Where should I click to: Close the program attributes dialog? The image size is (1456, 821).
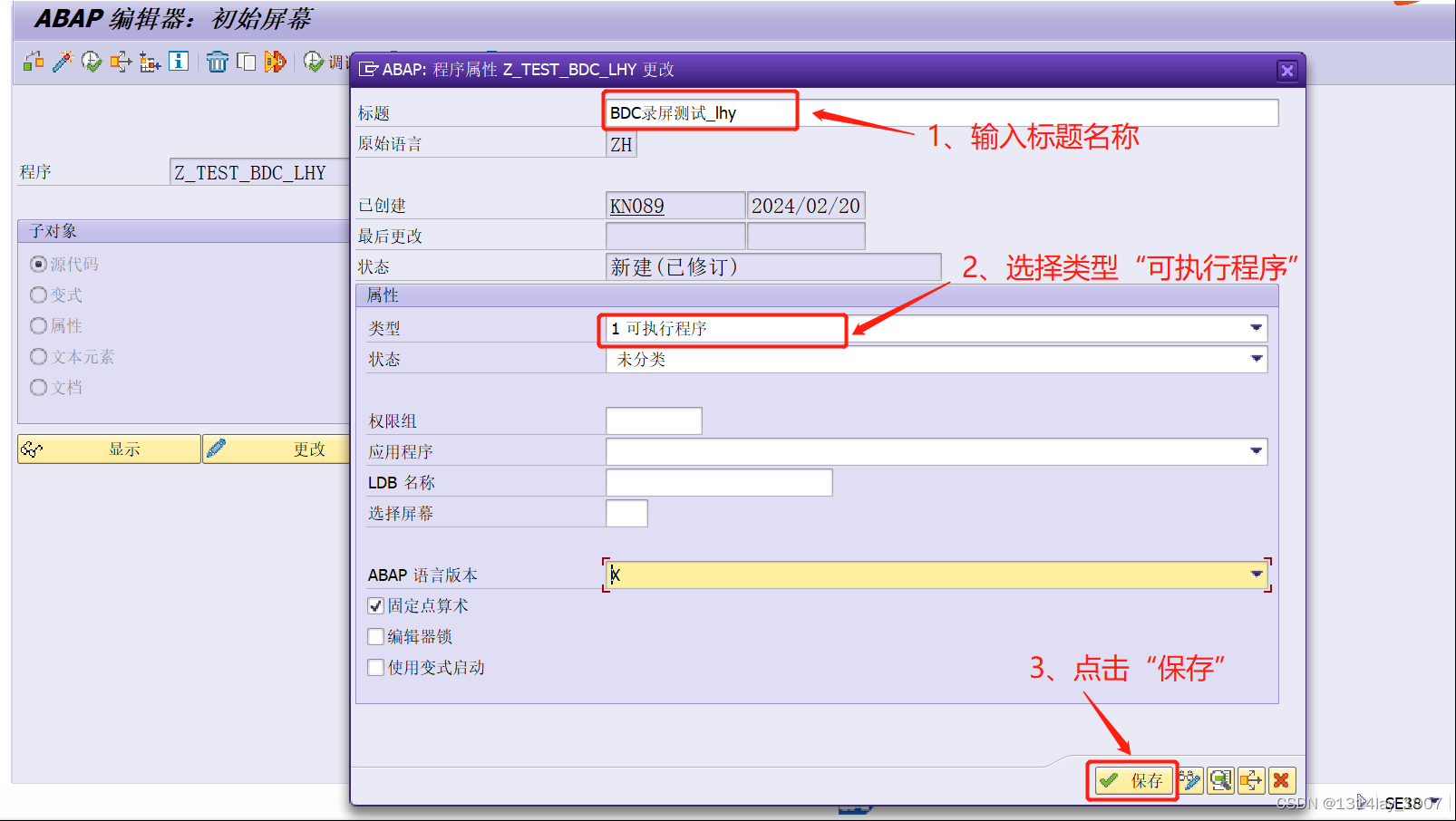point(1286,71)
